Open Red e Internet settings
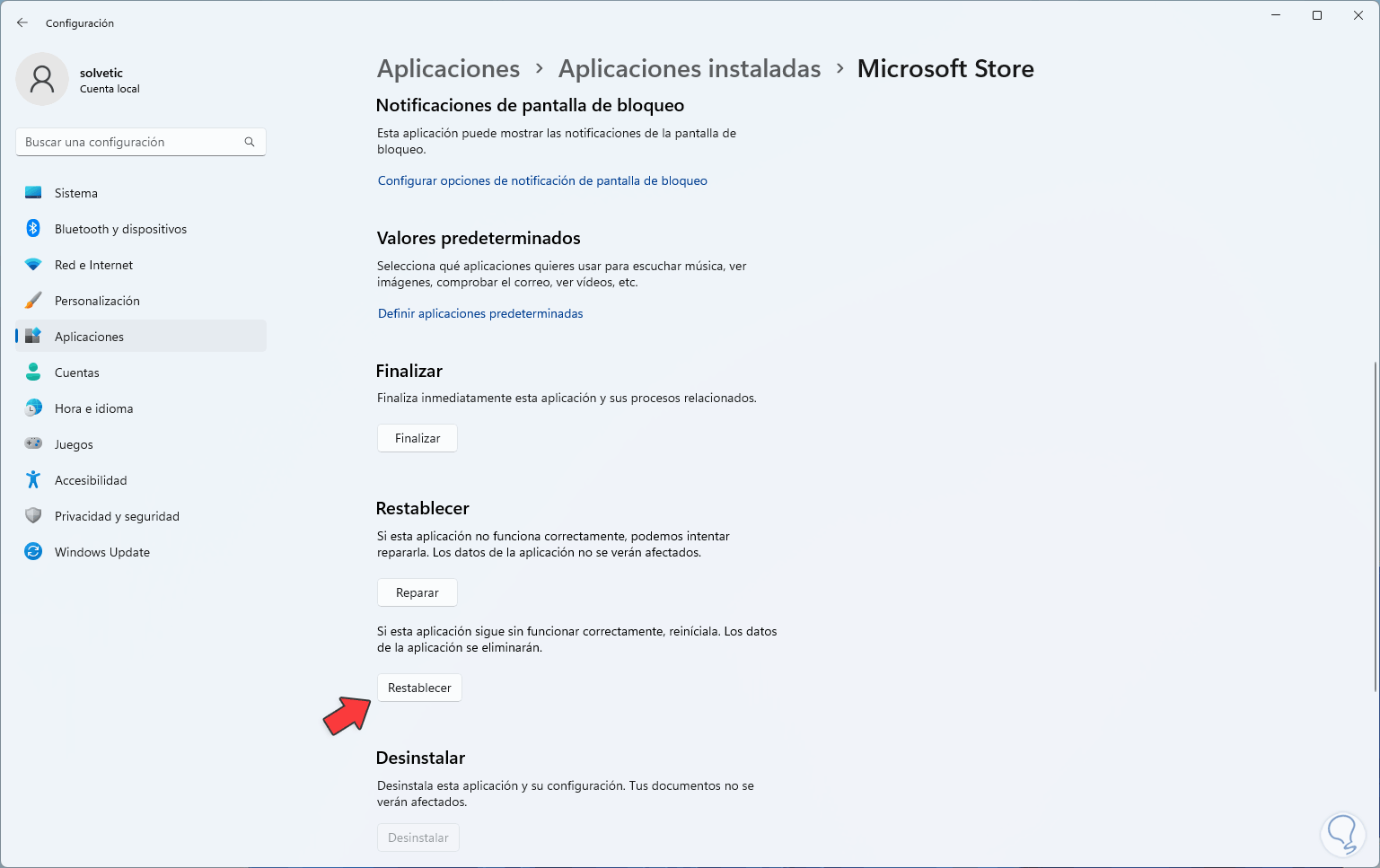Viewport: 1380px width, 868px height. point(93,265)
